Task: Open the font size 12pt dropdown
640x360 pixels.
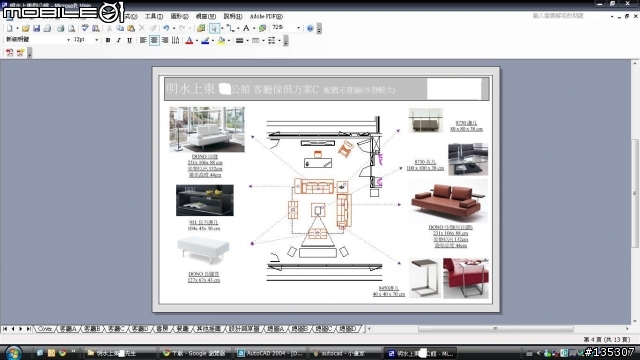Action: [96, 40]
